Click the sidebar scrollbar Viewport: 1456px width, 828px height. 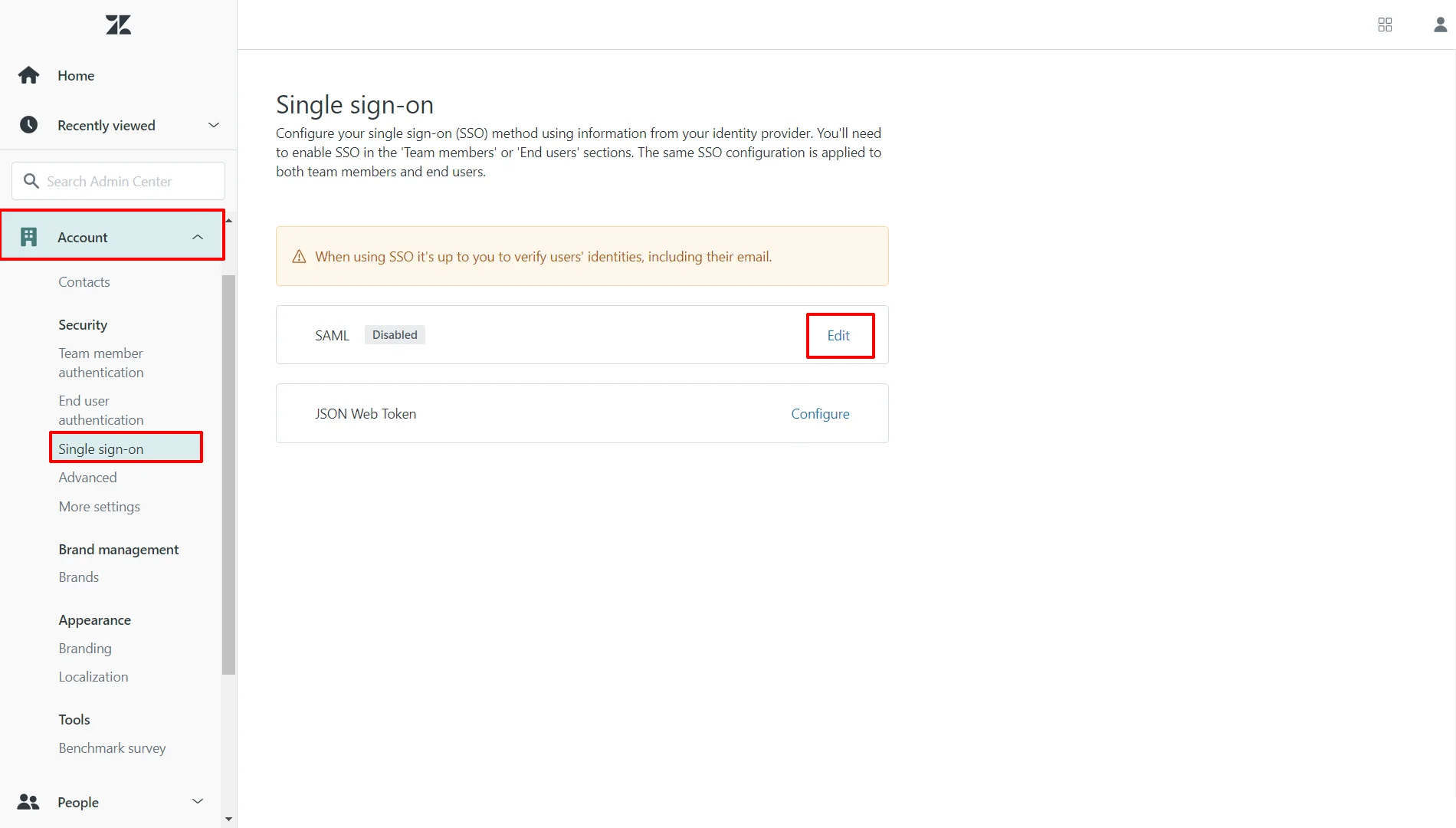pyautogui.click(x=228, y=475)
